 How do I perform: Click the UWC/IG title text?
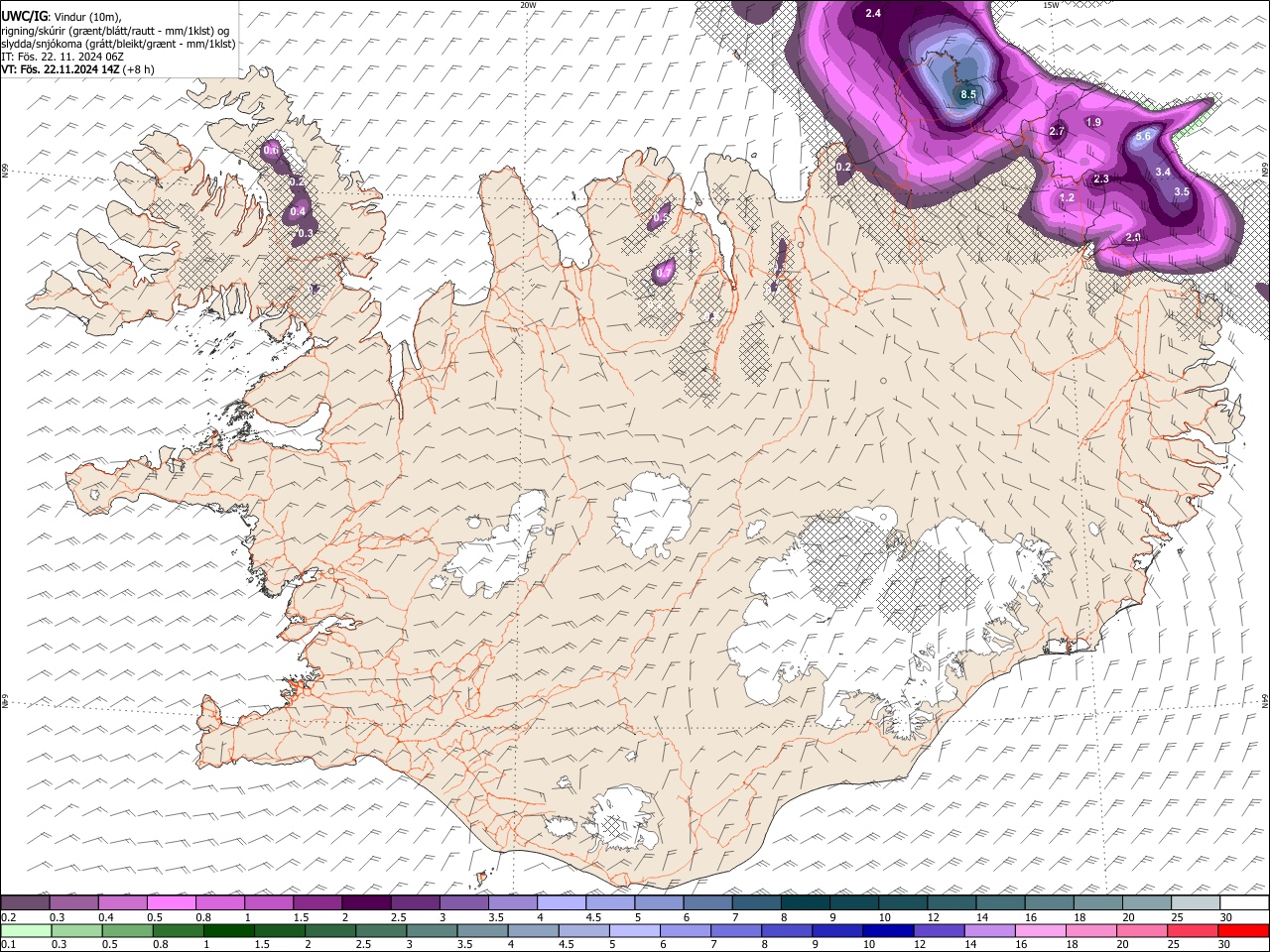[24, 16]
